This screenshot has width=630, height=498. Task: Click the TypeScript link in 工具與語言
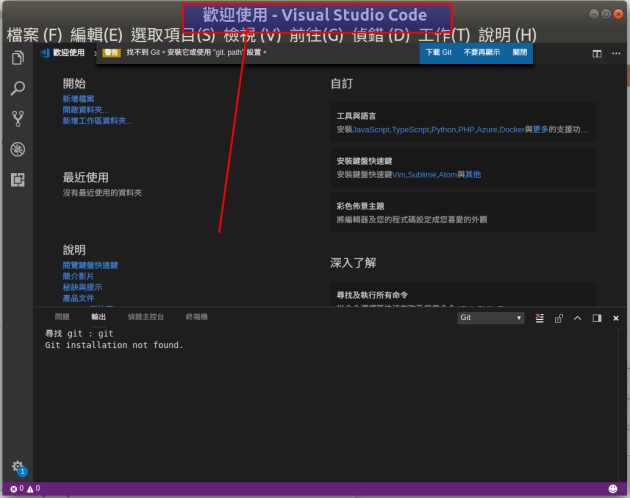(410, 130)
